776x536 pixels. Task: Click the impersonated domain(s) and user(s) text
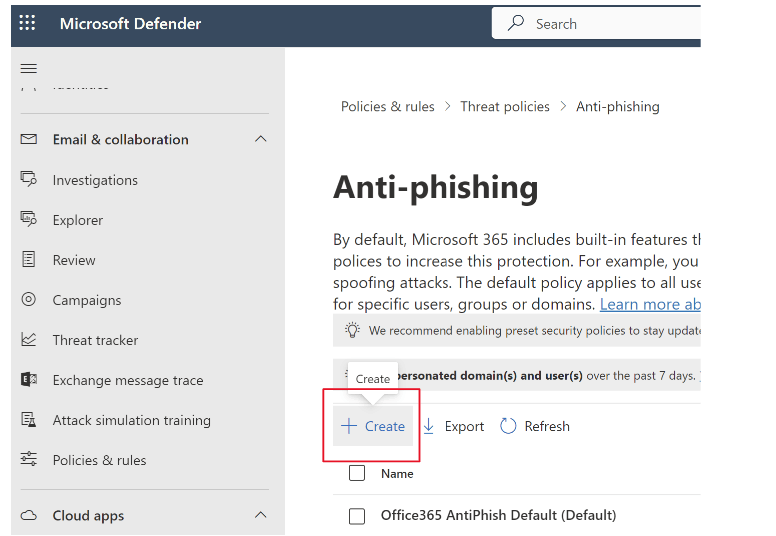pos(490,376)
